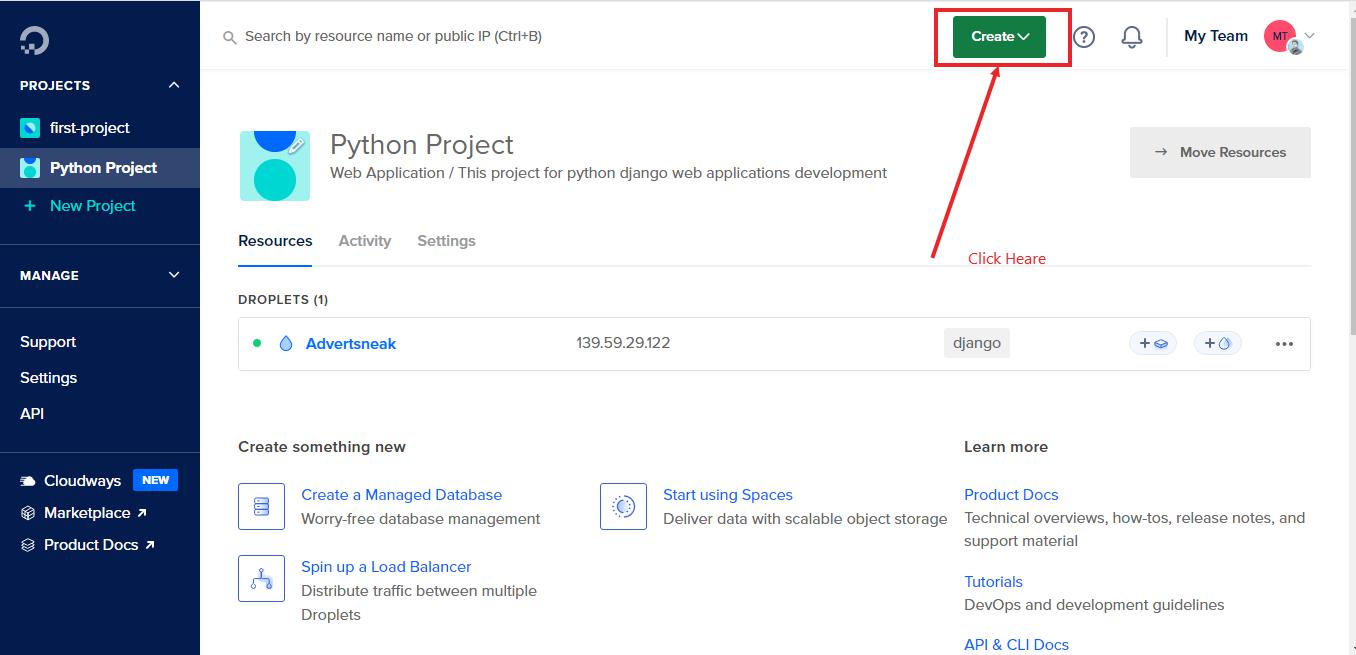The width and height of the screenshot is (1356, 655).
Task: Edit the Python Project avatar pencil icon
Action: click(296, 146)
